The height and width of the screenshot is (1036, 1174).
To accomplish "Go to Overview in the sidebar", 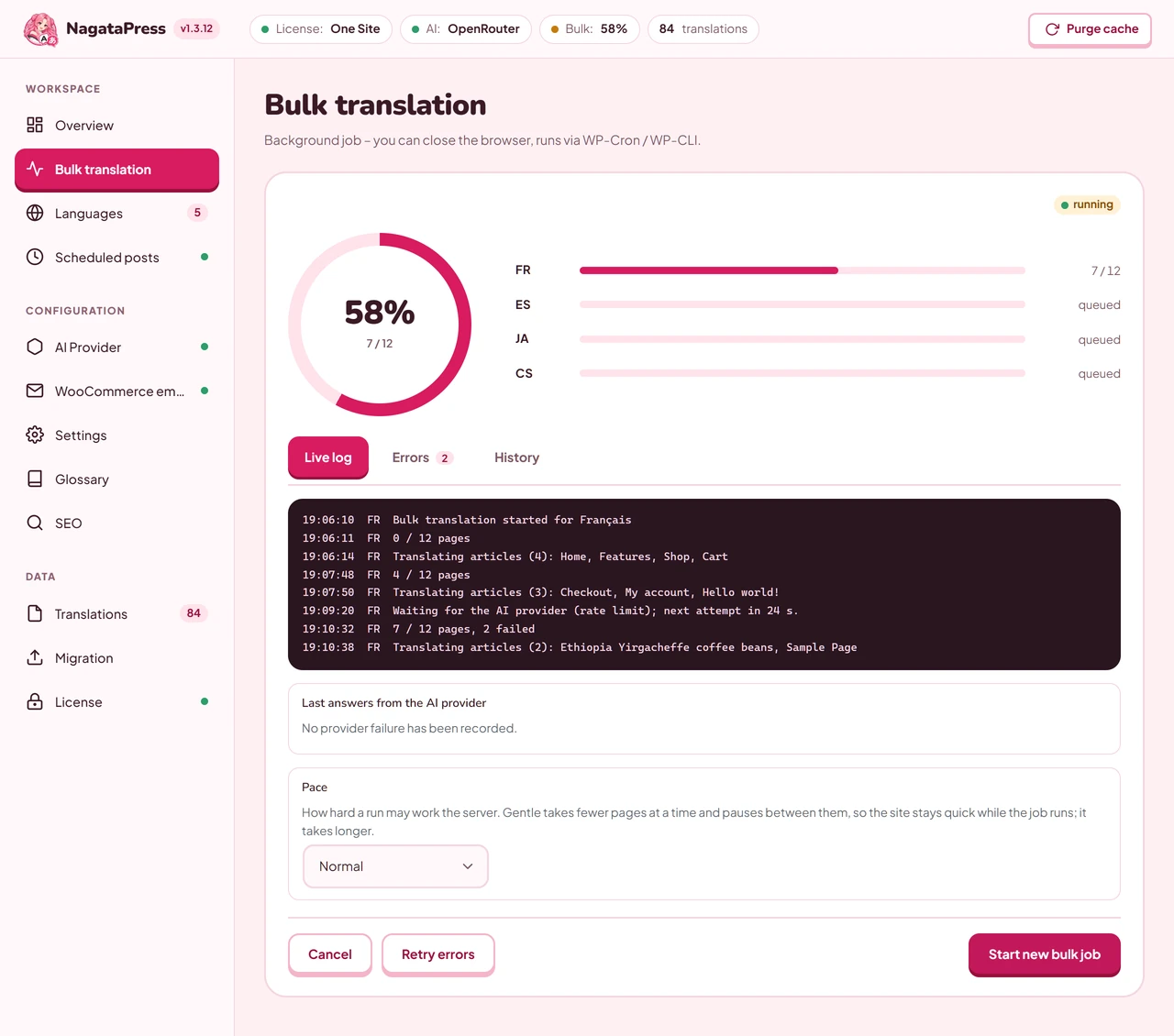I will [116, 126].
